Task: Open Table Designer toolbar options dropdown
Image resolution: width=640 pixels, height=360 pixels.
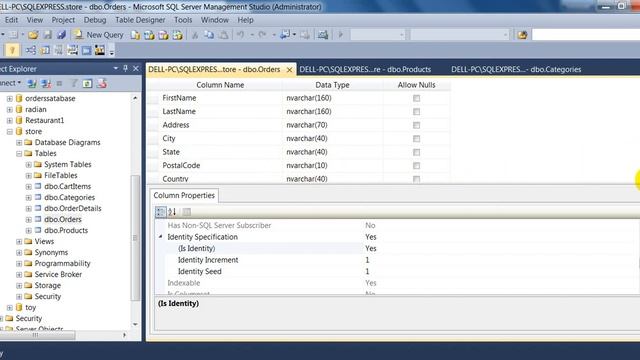Action: coord(111,51)
